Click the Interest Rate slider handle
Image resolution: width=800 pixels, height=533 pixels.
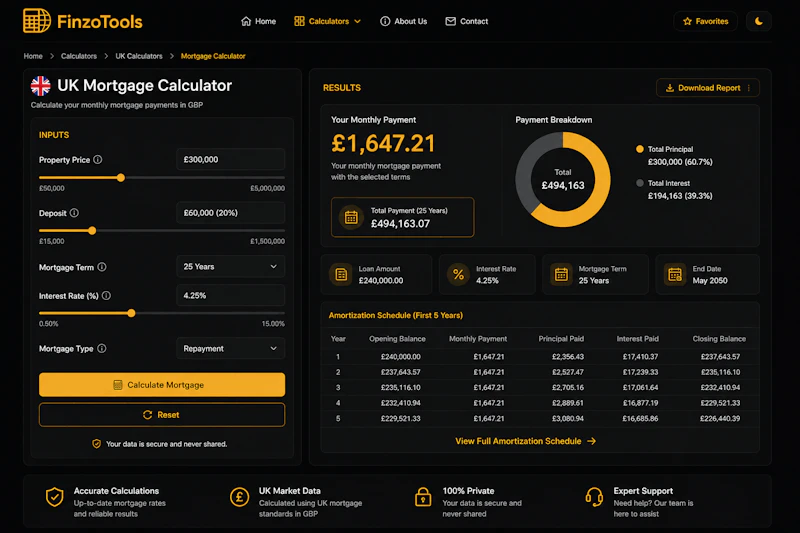coord(132,313)
